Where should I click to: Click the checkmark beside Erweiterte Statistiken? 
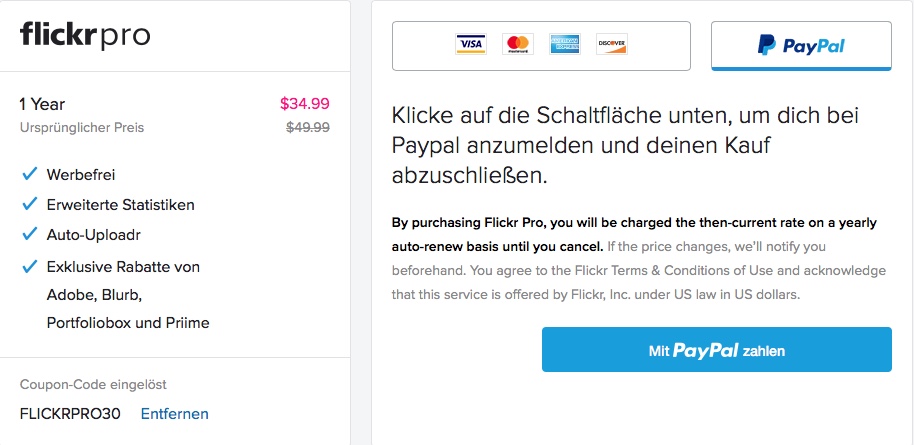(x=29, y=205)
